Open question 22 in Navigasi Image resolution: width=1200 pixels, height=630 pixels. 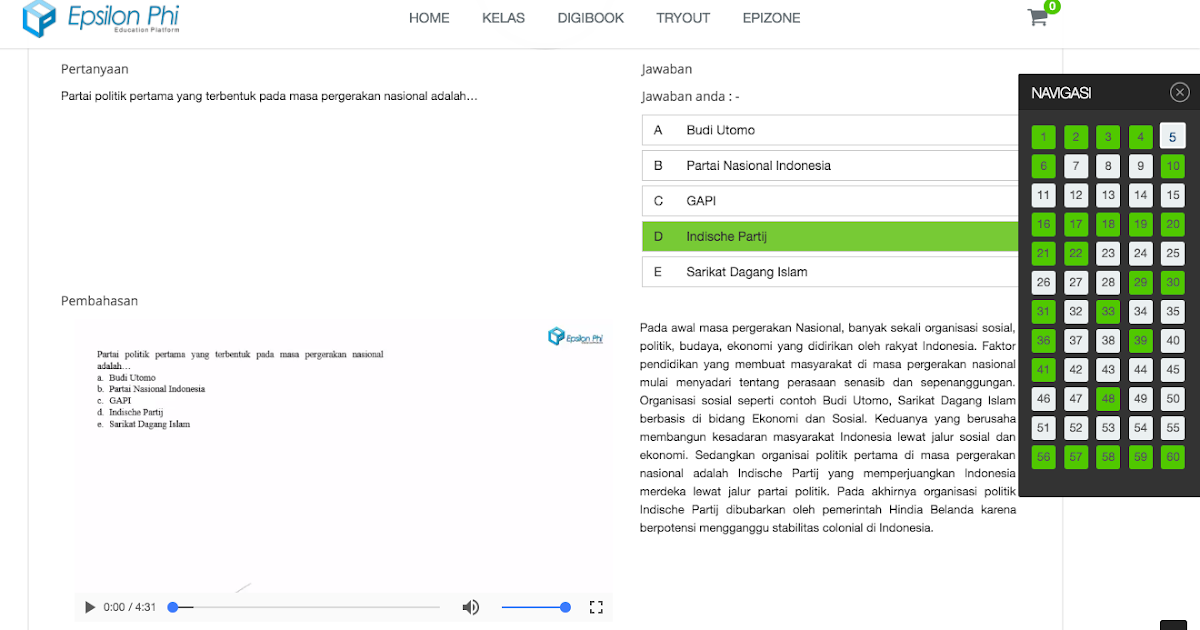[x=1075, y=253]
